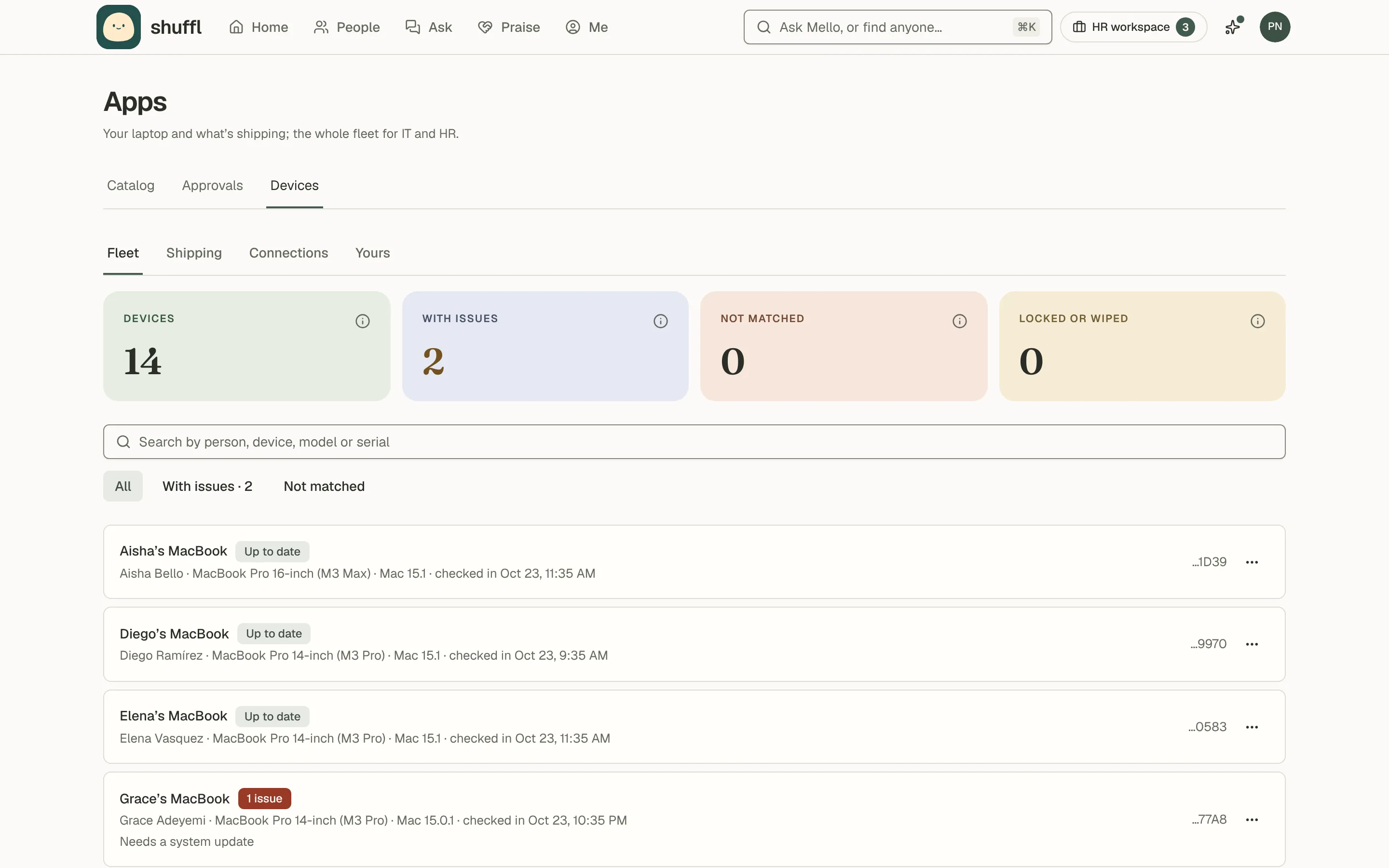
Task: Click Up to date badge on Diego's MacBook
Action: pos(274,634)
